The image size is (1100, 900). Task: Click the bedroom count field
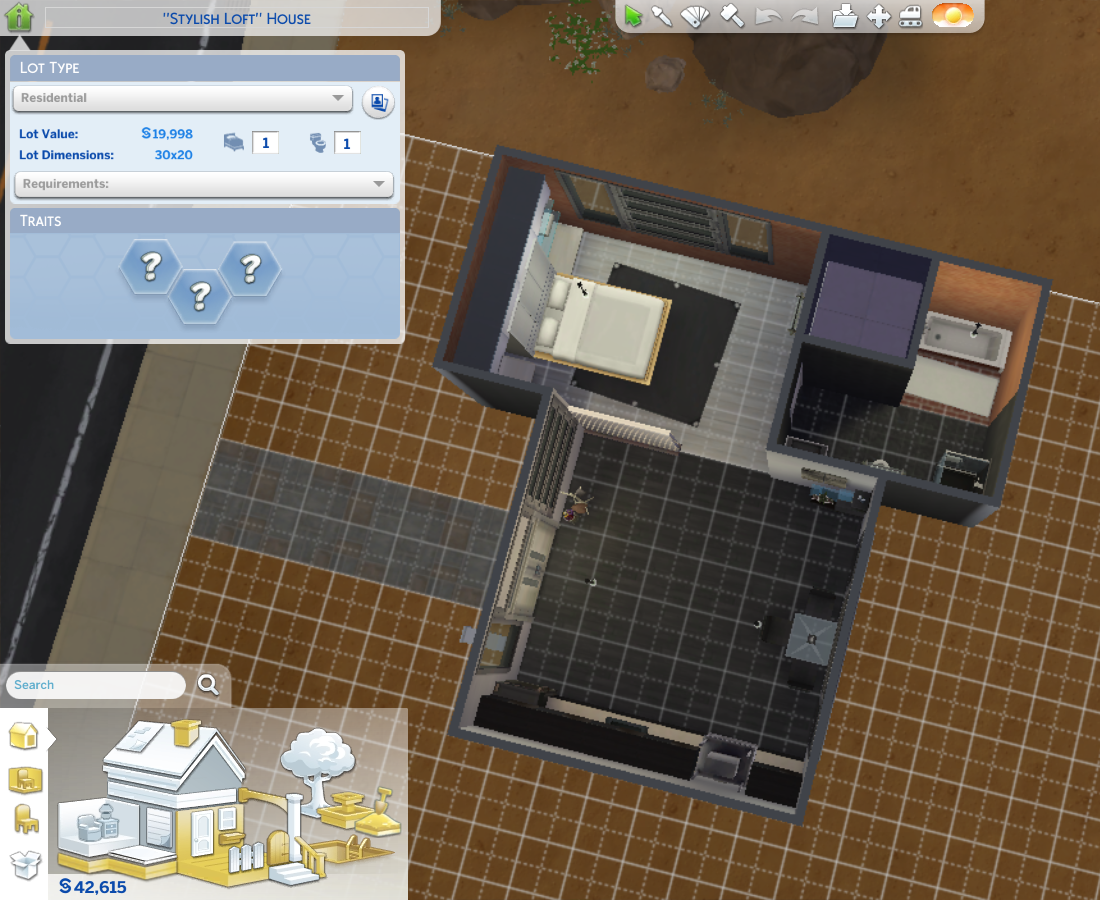[265, 143]
